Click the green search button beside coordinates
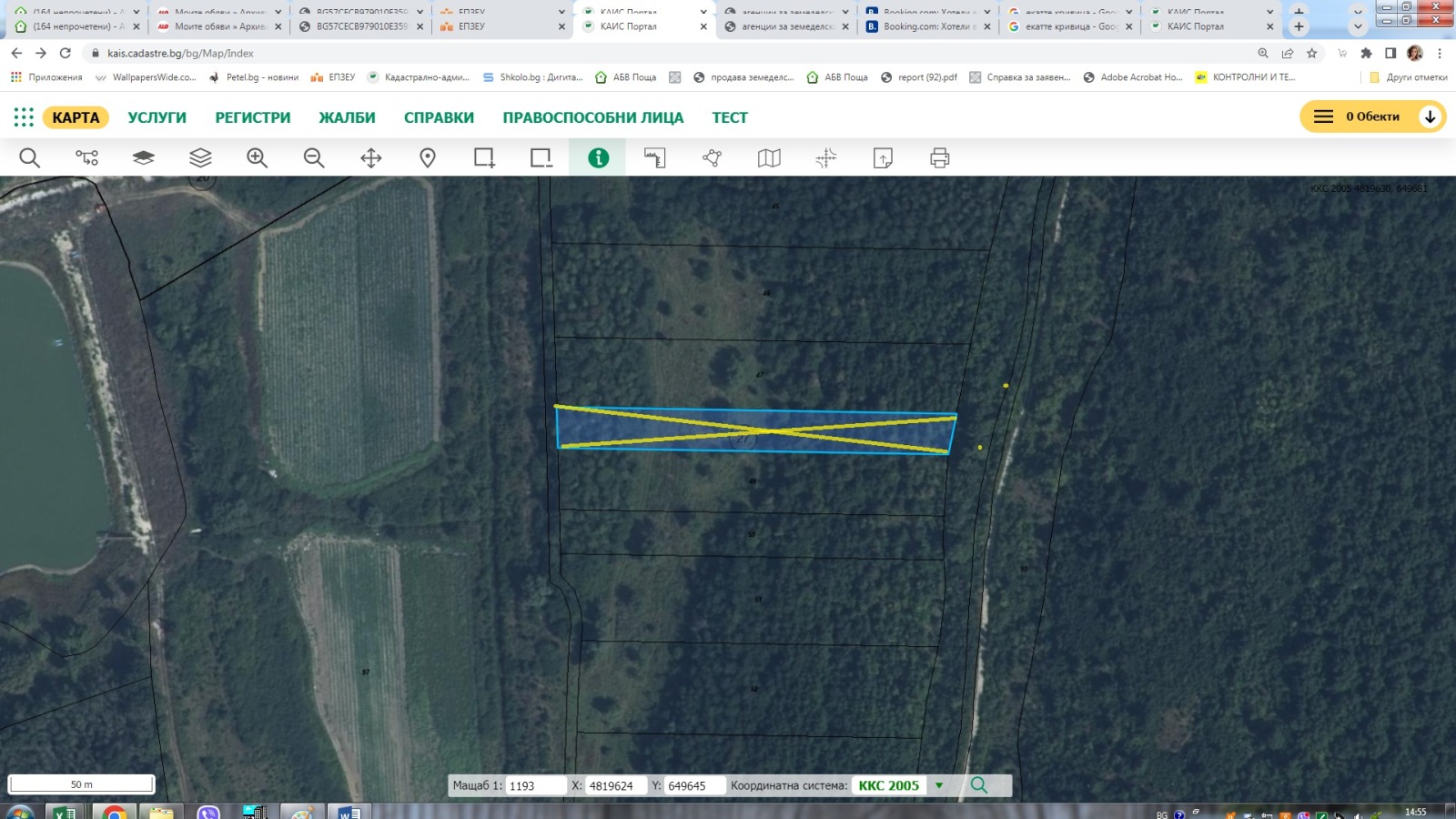 click(979, 785)
